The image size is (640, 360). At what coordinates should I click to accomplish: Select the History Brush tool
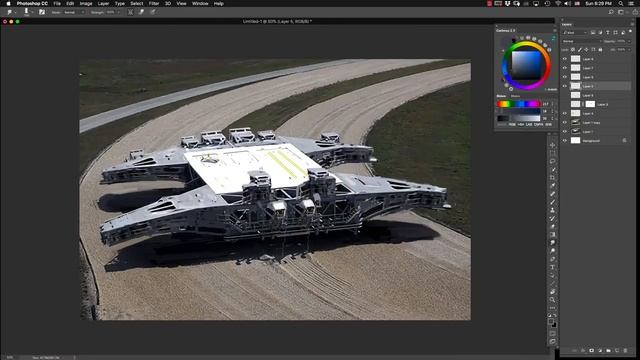pos(553,219)
